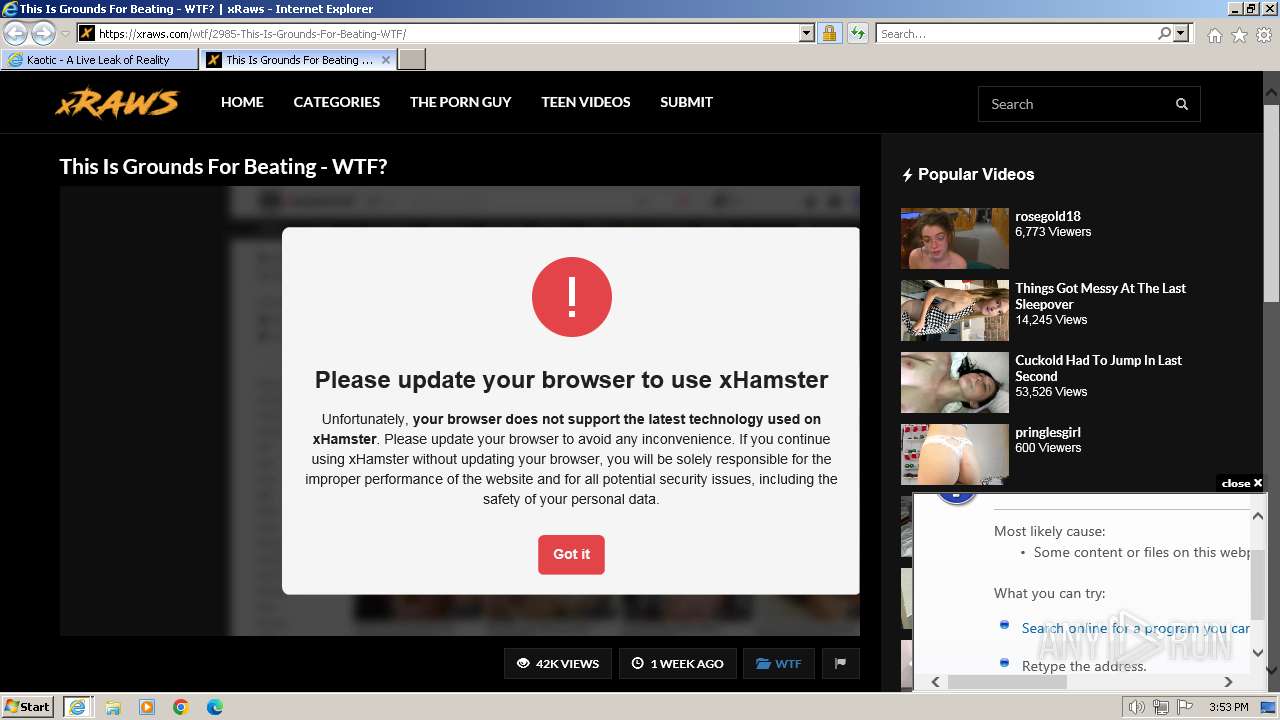
Task: Go to the HOME menu item
Action: pyautogui.click(x=242, y=102)
